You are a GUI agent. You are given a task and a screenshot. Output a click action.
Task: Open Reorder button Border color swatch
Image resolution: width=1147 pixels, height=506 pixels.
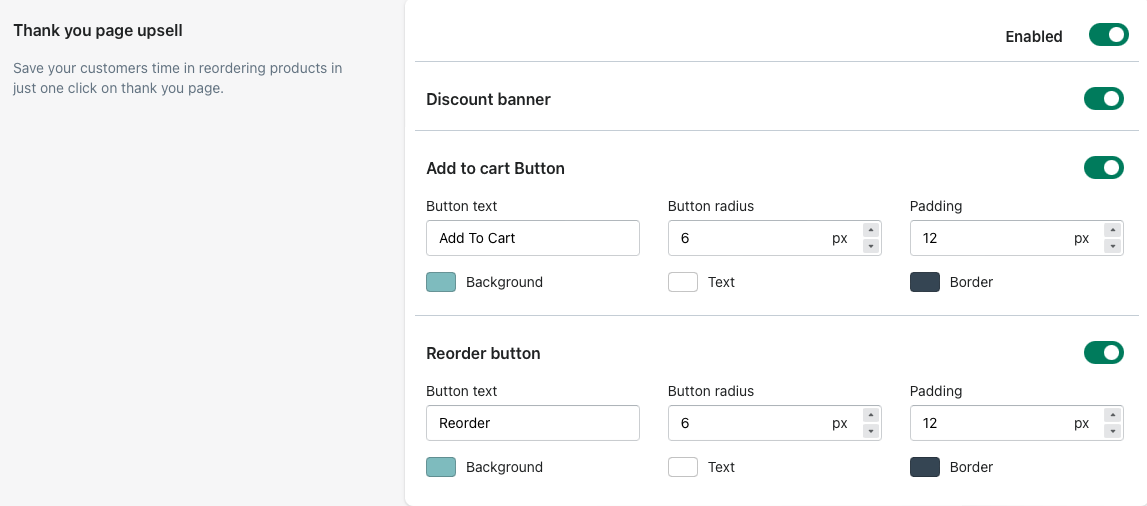[x=925, y=467]
